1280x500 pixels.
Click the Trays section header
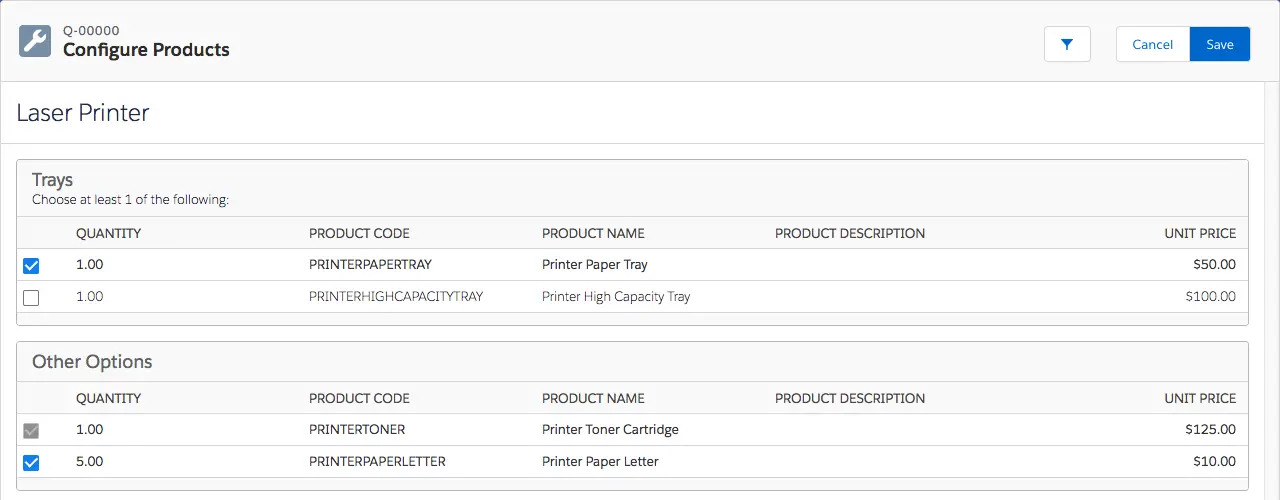[52, 180]
